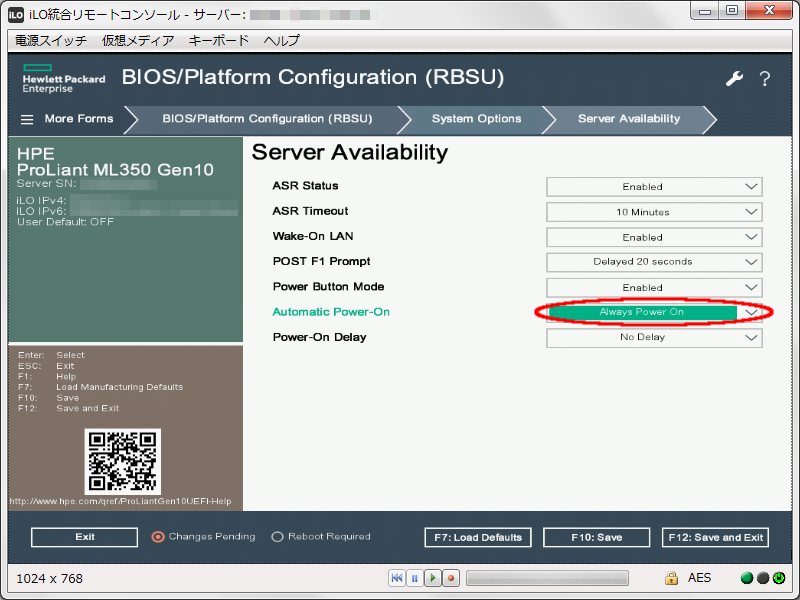800x600 pixels.
Task: Pause the console capture playback
Action: [x=415, y=578]
